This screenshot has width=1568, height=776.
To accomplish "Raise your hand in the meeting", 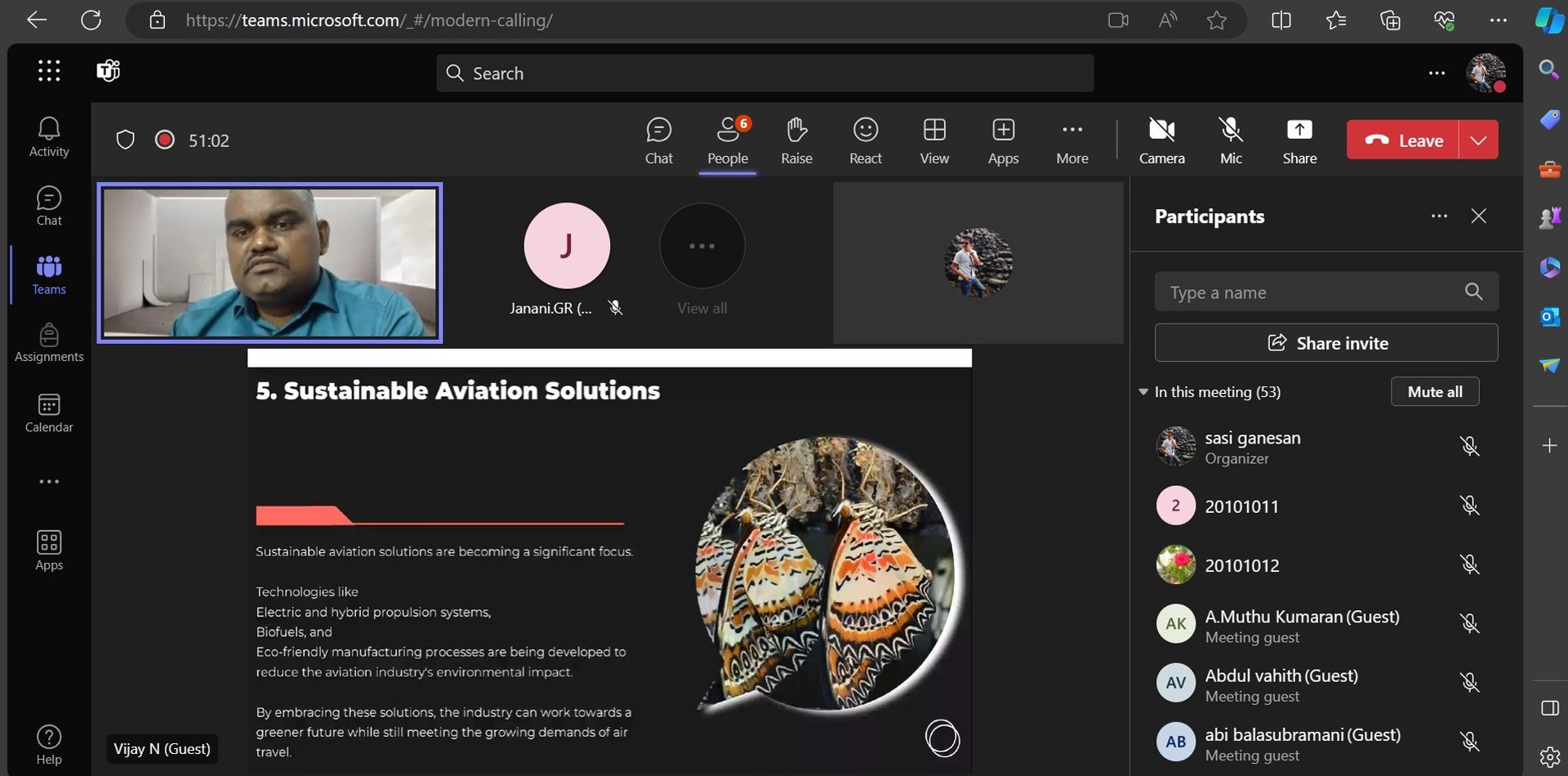I will [796, 140].
